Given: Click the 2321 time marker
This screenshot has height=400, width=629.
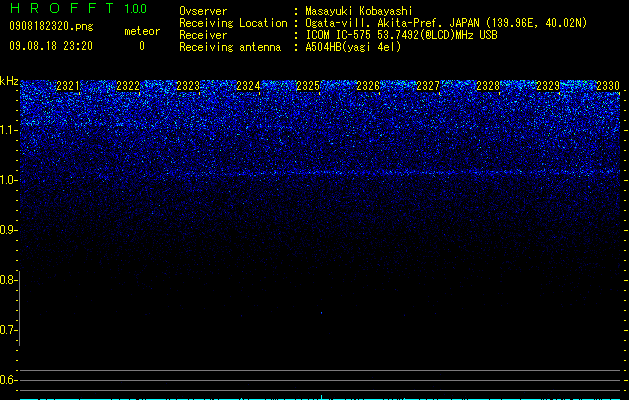Looking at the screenshot, I should [68, 86].
